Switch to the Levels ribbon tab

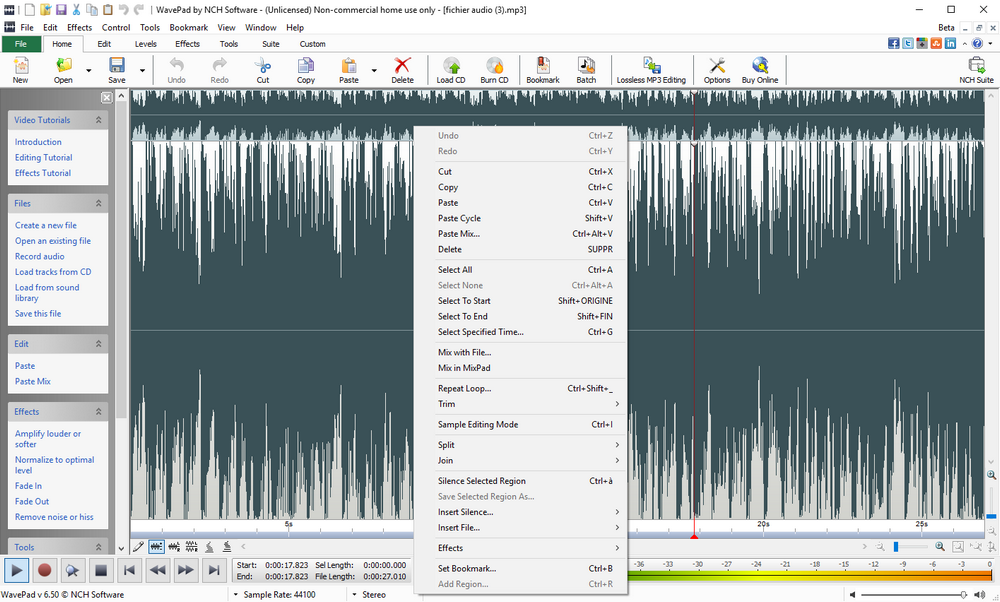[146, 44]
